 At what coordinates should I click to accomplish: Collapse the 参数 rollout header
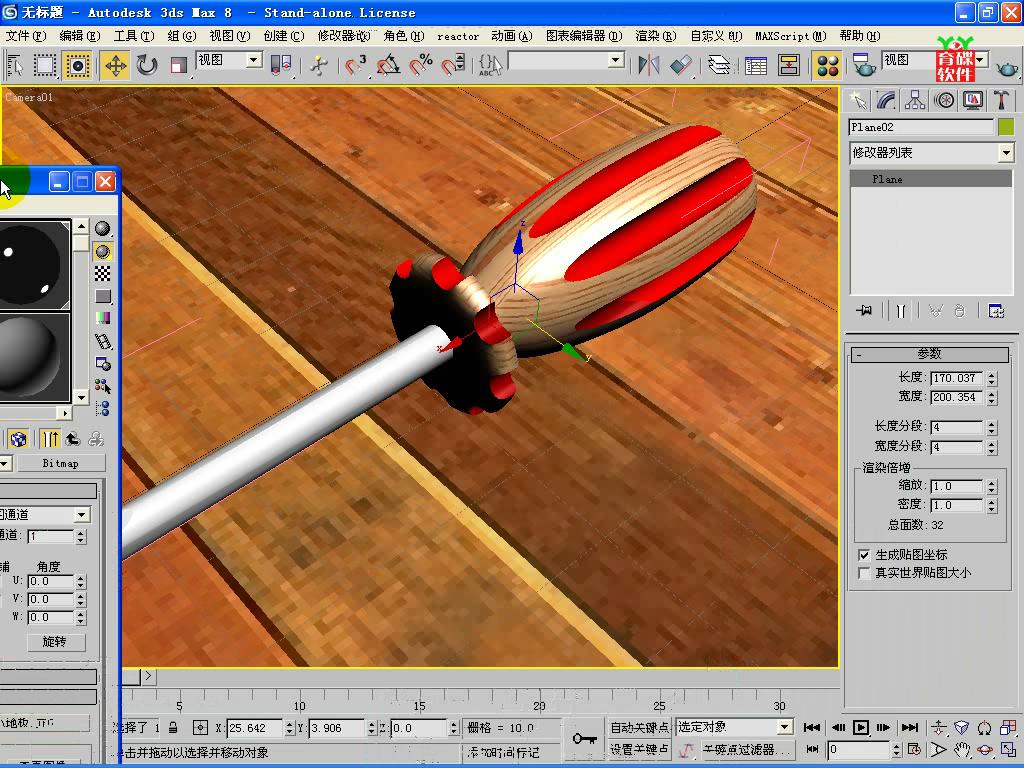tap(929, 354)
